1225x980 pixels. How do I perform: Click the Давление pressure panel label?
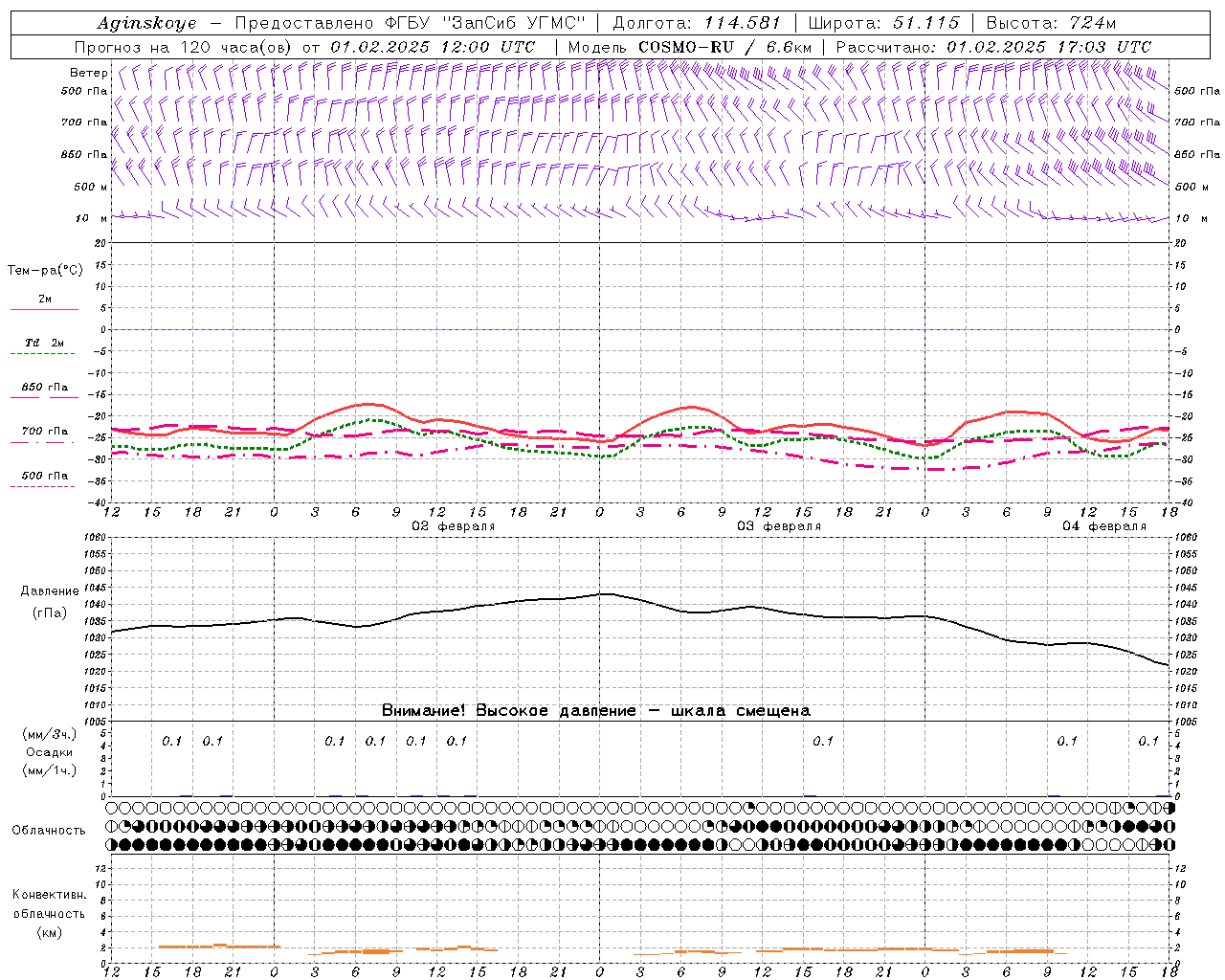[49, 591]
